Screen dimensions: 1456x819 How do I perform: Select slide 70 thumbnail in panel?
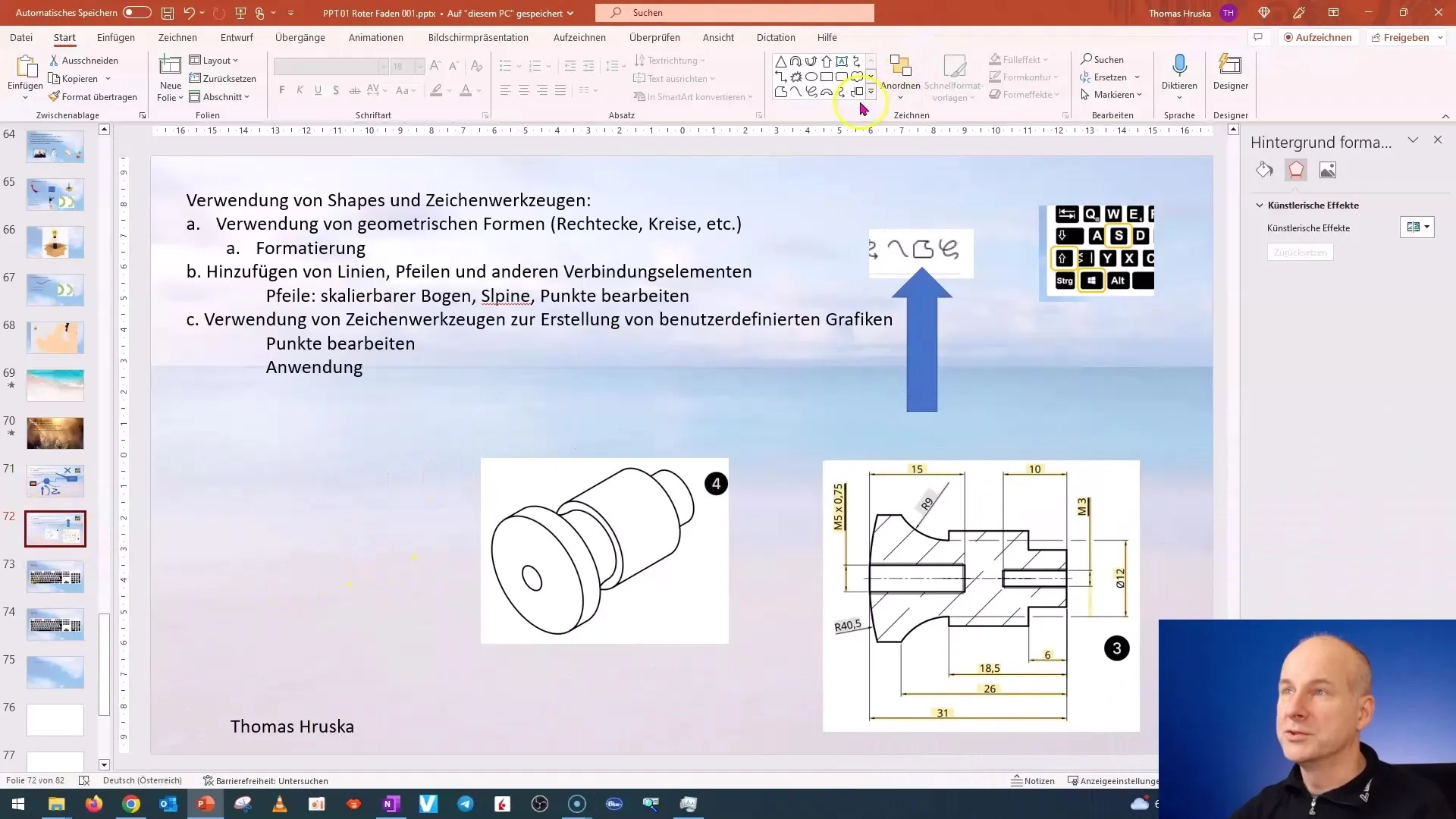click(55, 432)
